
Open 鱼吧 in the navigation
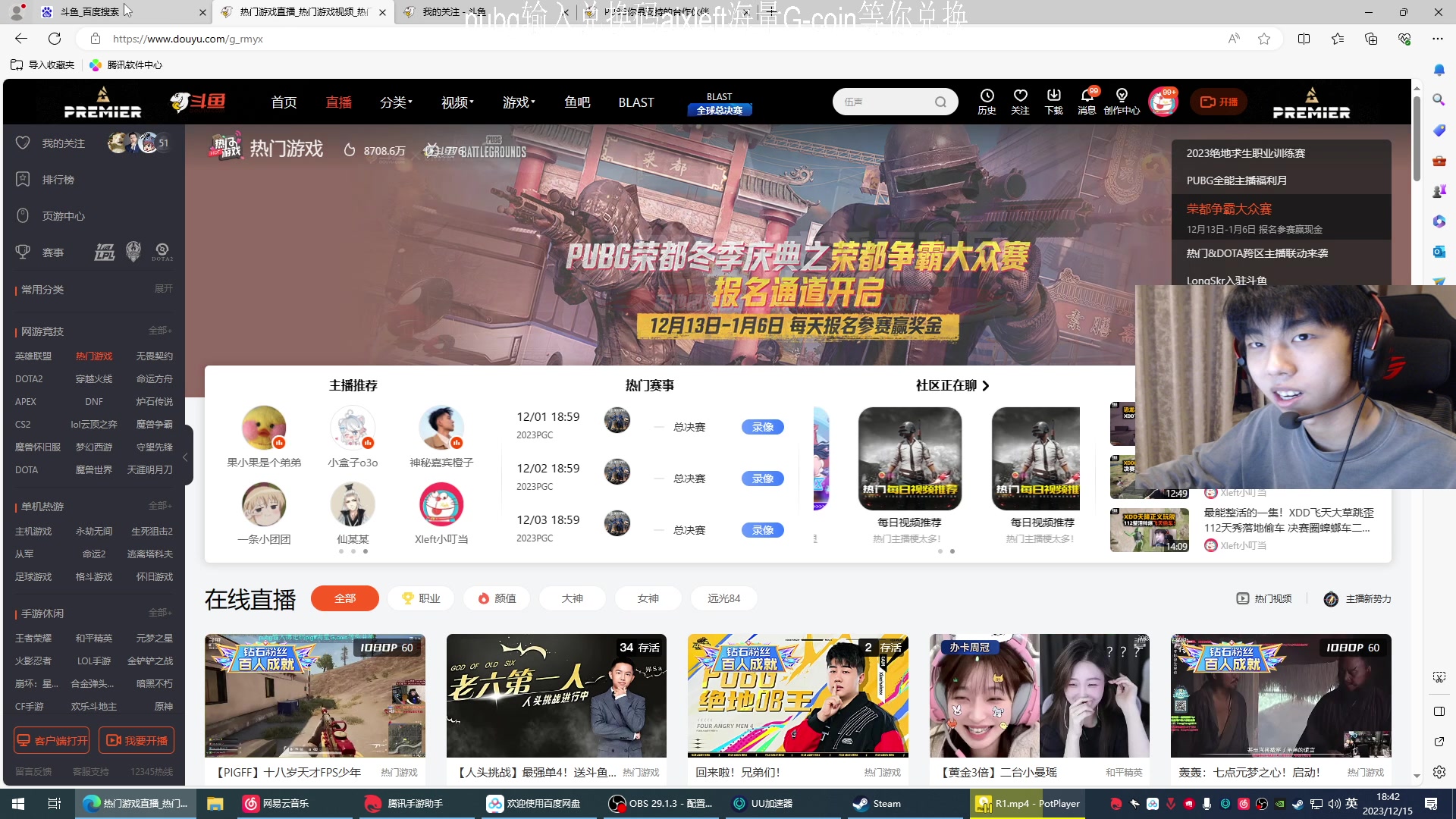[577, 102]
